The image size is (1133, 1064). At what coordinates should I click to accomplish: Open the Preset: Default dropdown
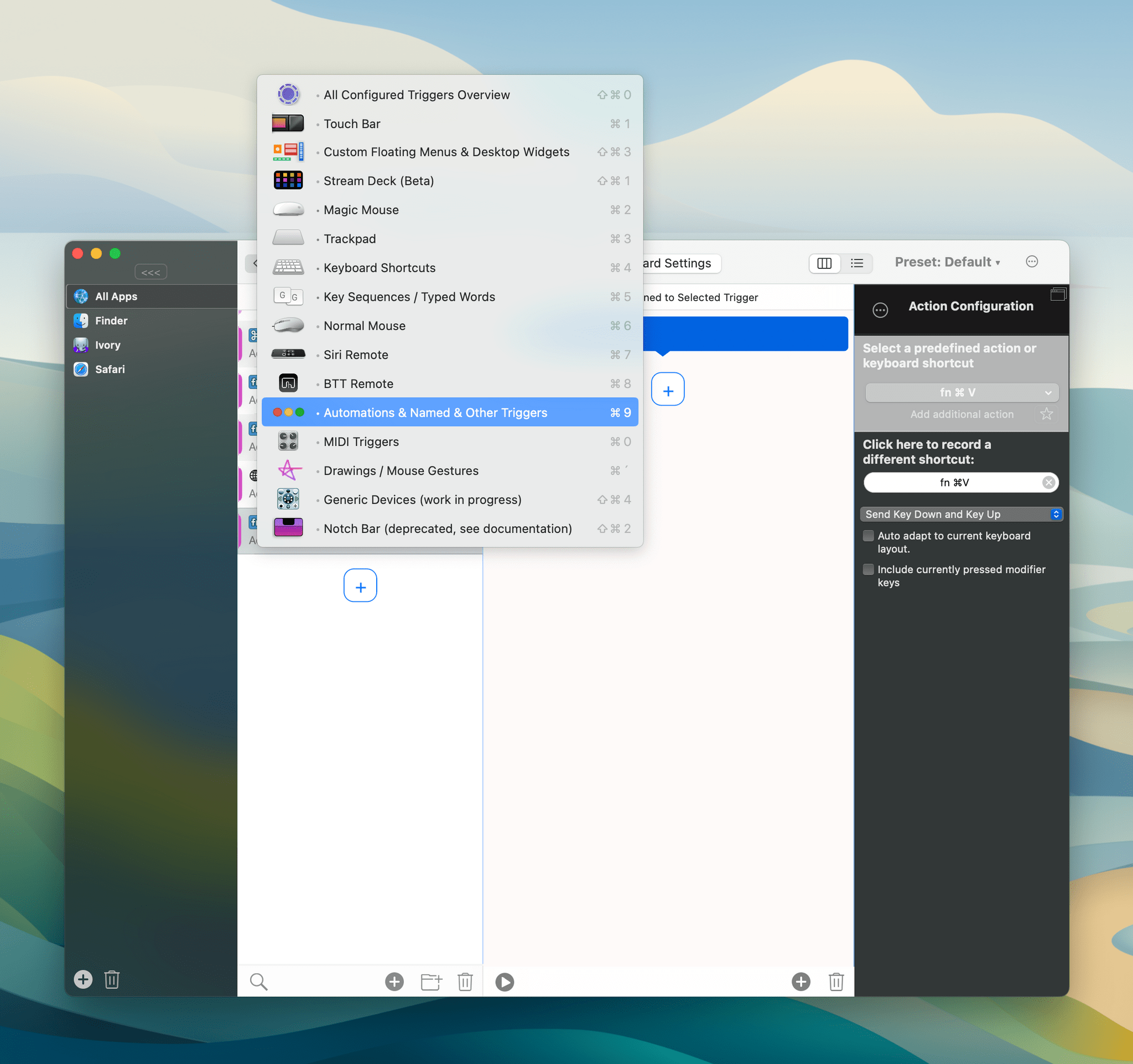pyautogui.click(x=947, y=262)
